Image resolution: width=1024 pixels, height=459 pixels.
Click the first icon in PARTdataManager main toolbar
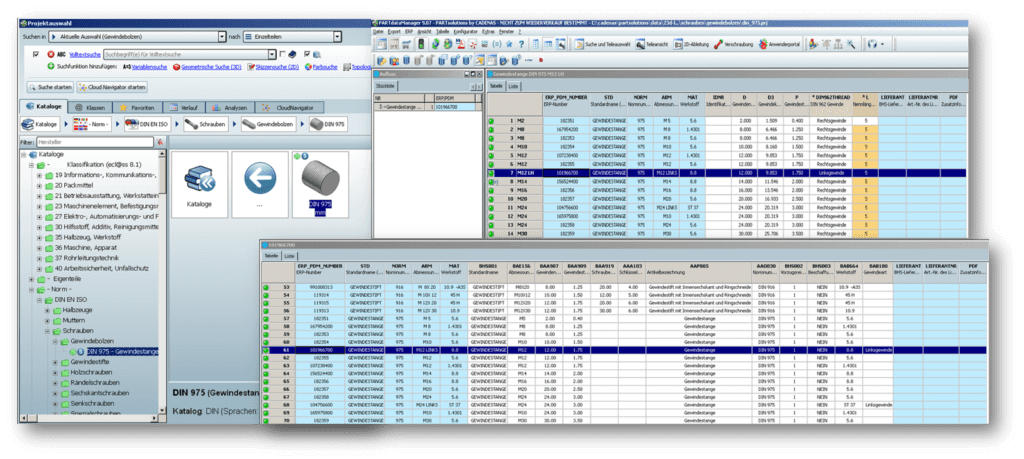381,44
